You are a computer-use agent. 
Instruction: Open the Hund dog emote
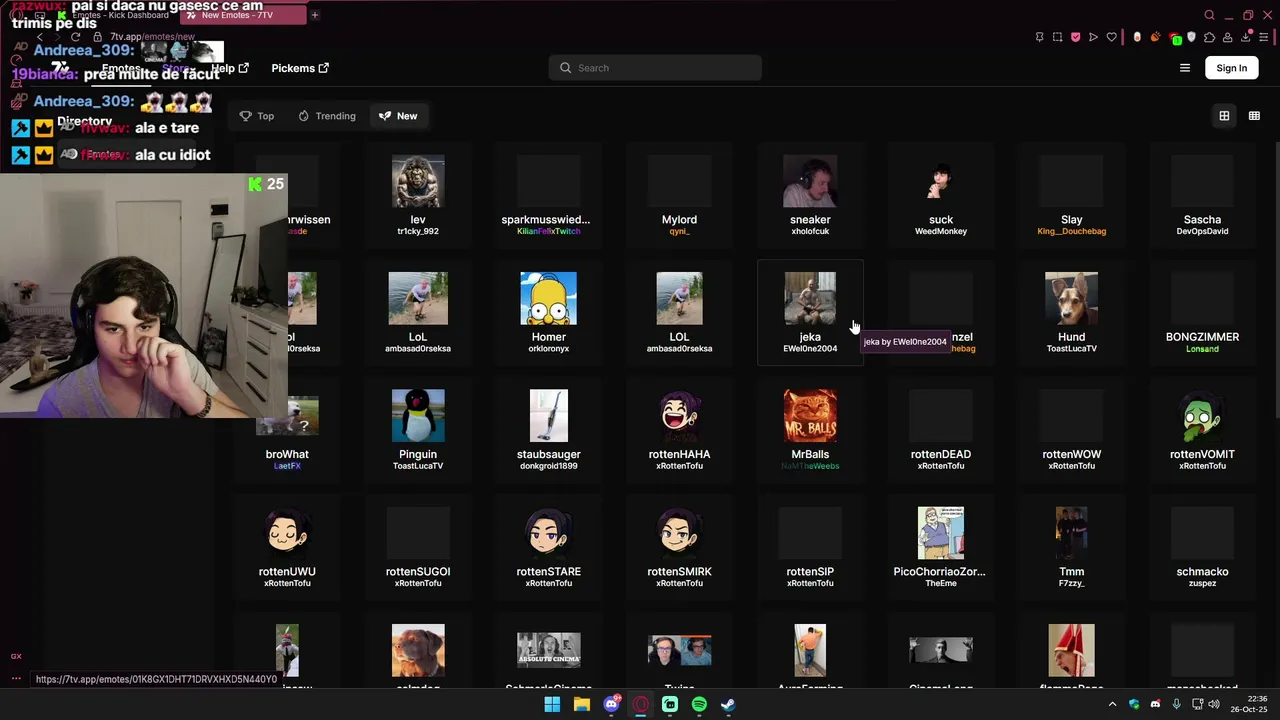click(1071, 298)
